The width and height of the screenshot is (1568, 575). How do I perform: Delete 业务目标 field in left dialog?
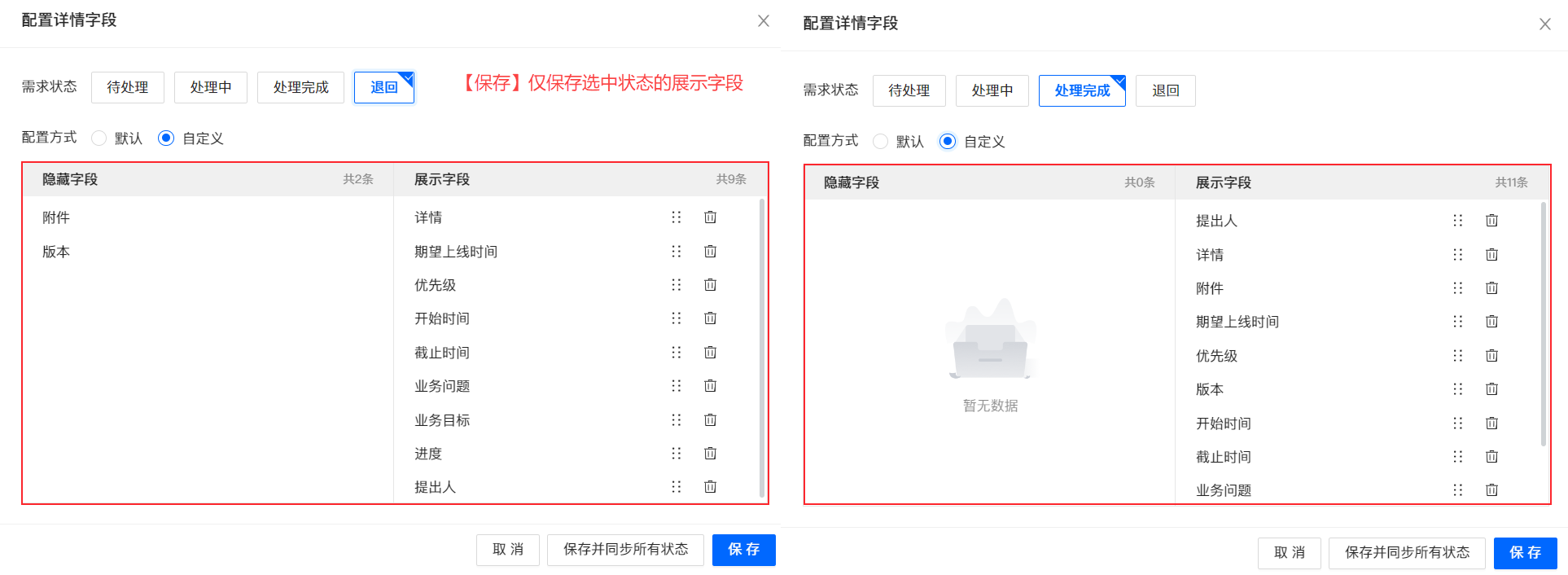(x=710, y=420)
